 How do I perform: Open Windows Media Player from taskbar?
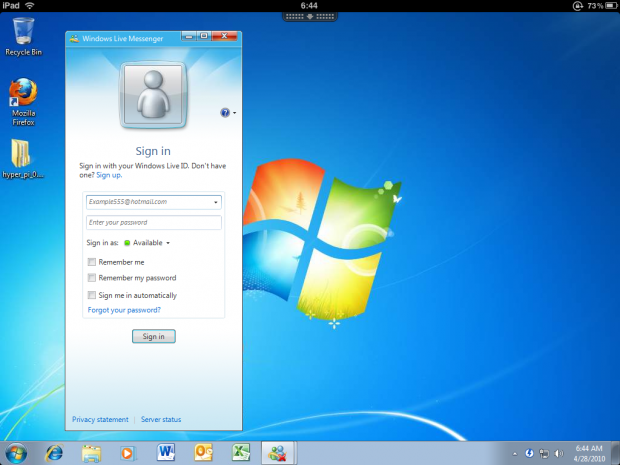point(127,453)
